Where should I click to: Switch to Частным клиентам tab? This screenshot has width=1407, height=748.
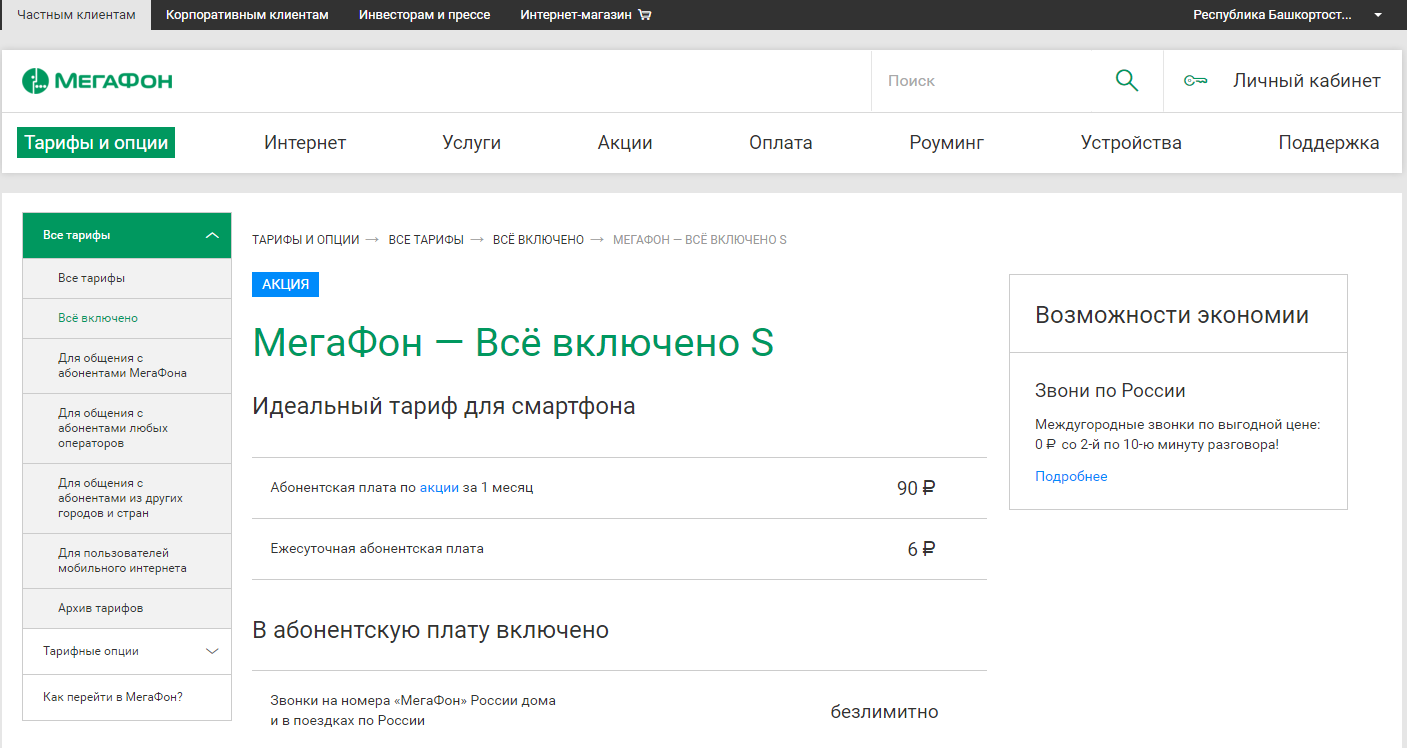[76, 15]
